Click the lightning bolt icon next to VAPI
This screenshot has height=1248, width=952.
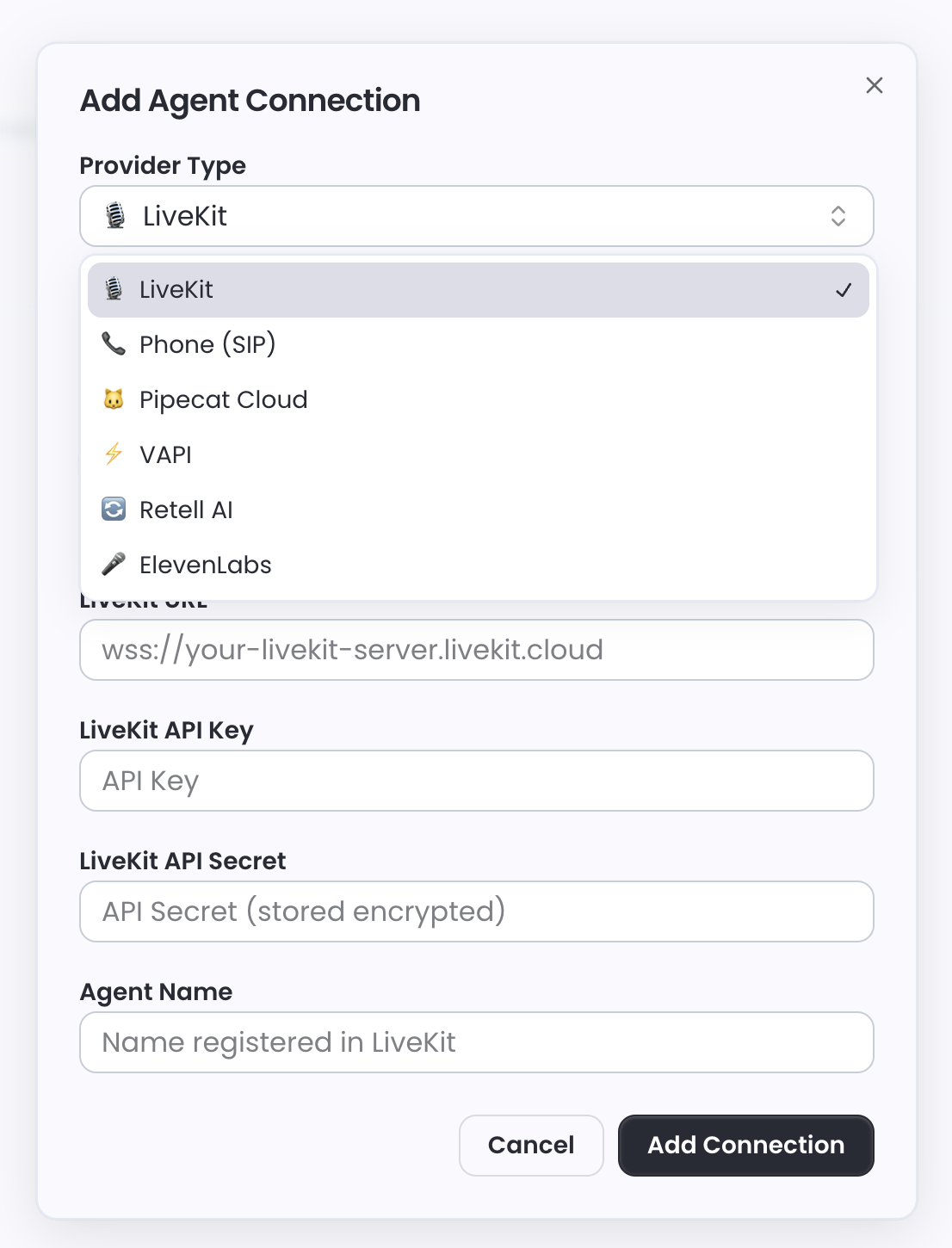[x=114, y=454]
